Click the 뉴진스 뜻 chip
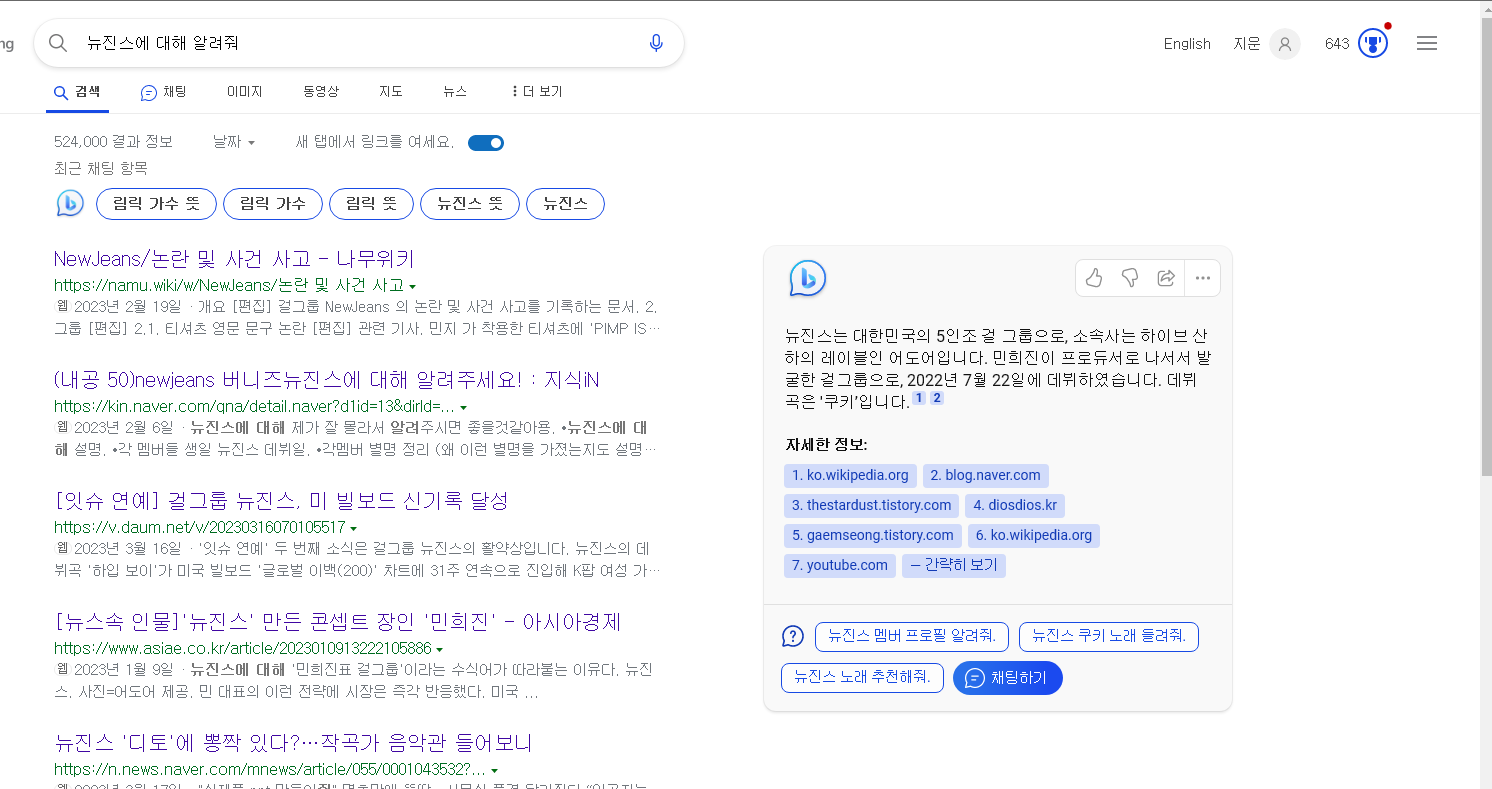 tap(470, 204)
